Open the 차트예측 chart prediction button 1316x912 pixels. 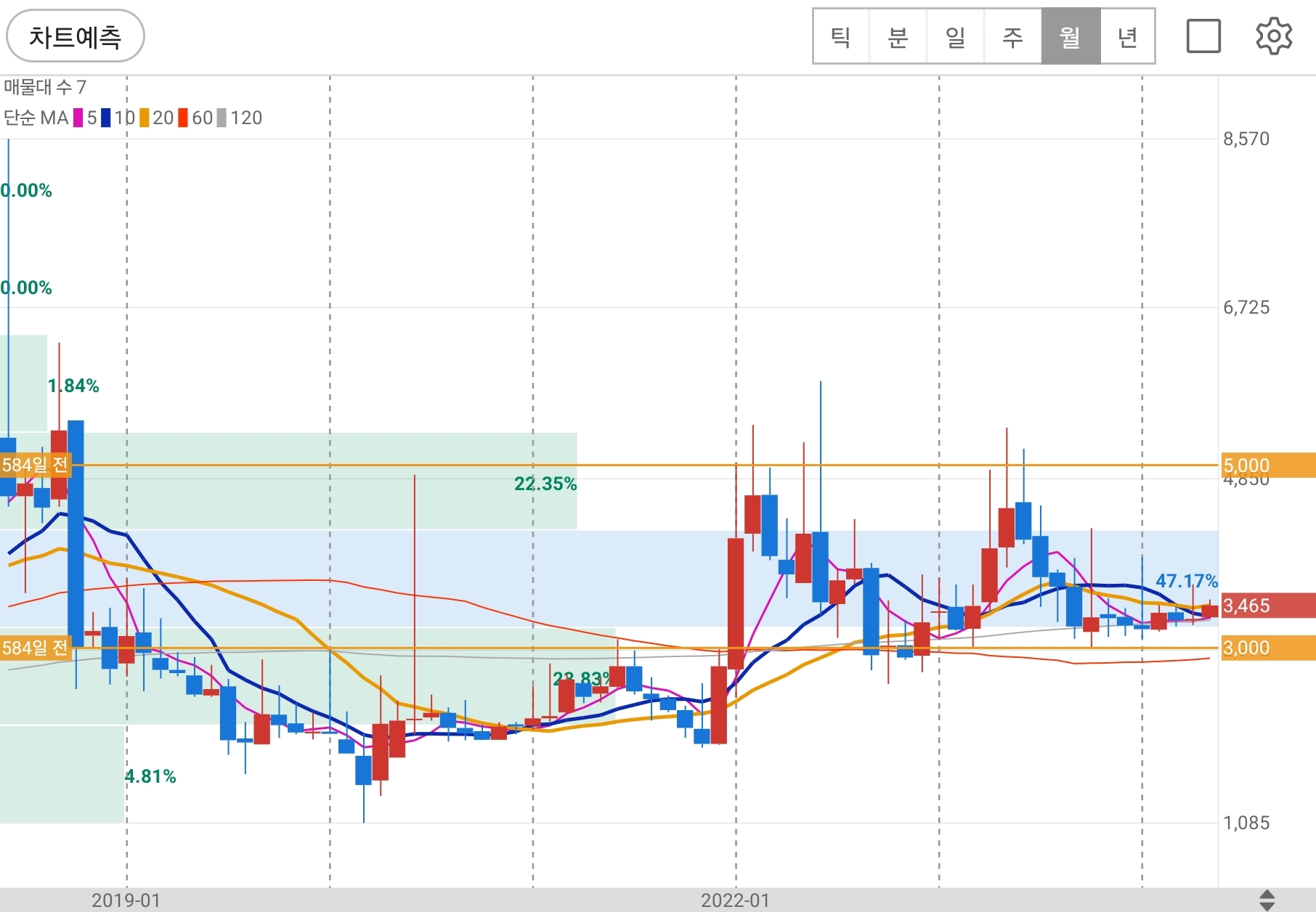pyautogui.click(x=75, y=36)
